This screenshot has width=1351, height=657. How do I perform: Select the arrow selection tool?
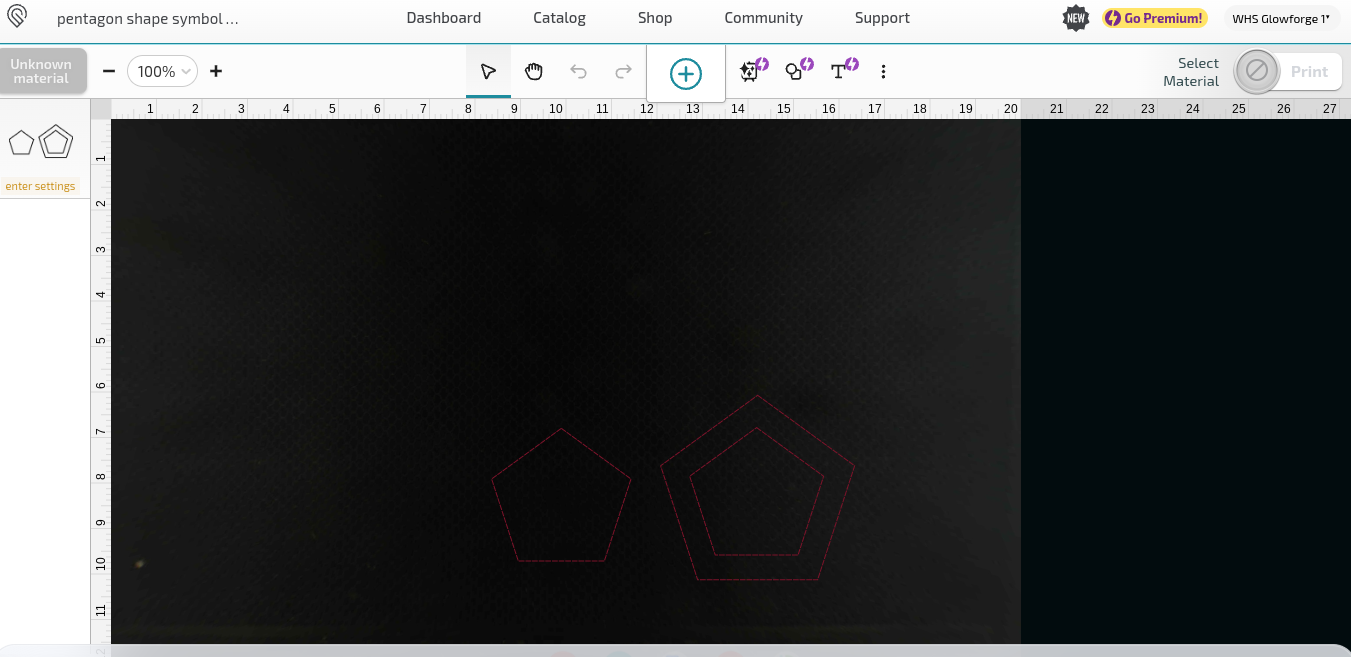pyautogui.click(x=488, y=71)
